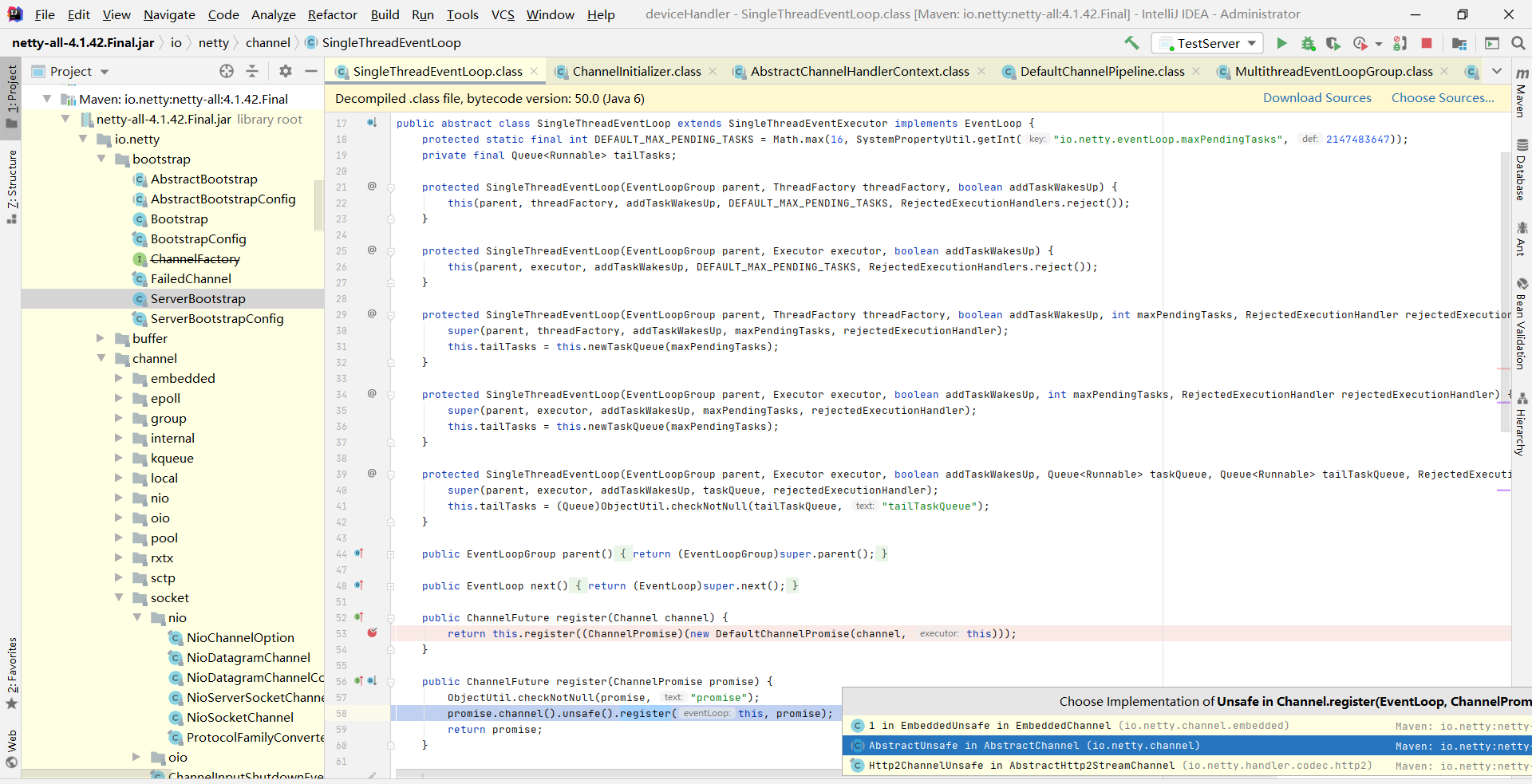Click the Choose Sources... link
The height and width of the screenshot is (784, 1532).
[1443, 98]
